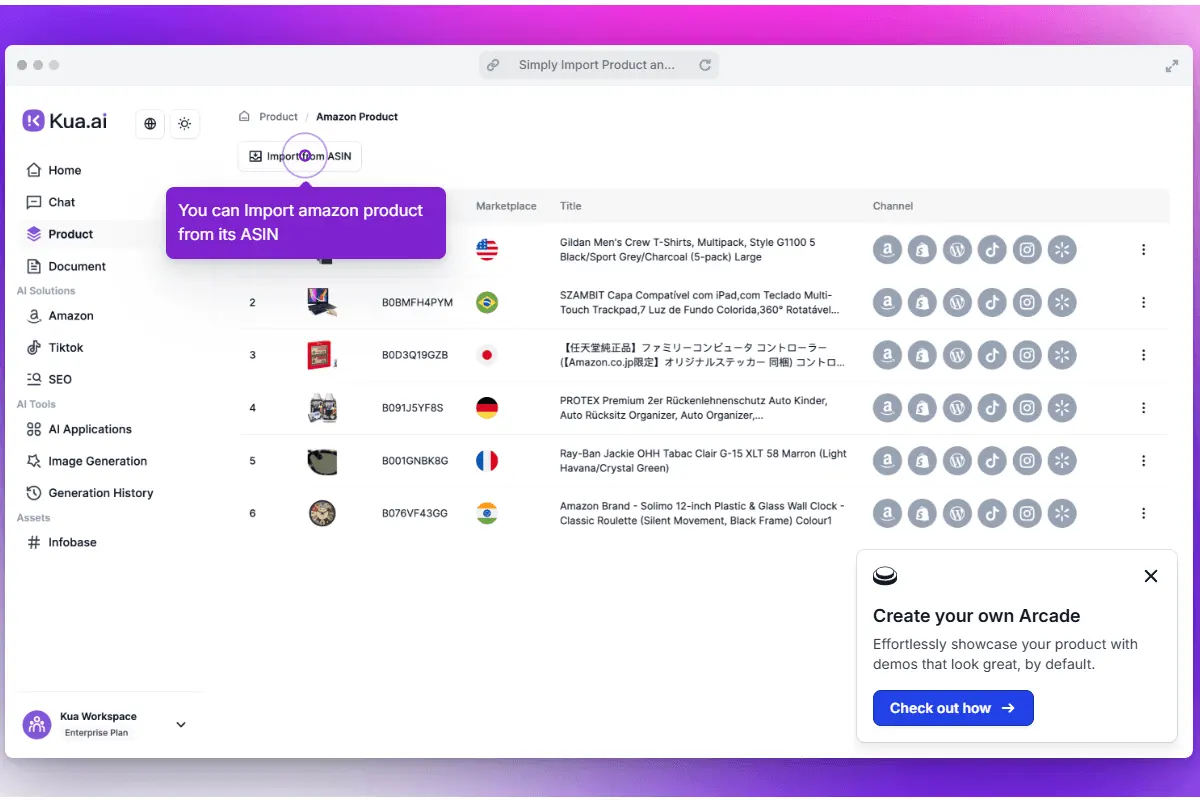
Task: Open the language globe selector
Action: 150,124
